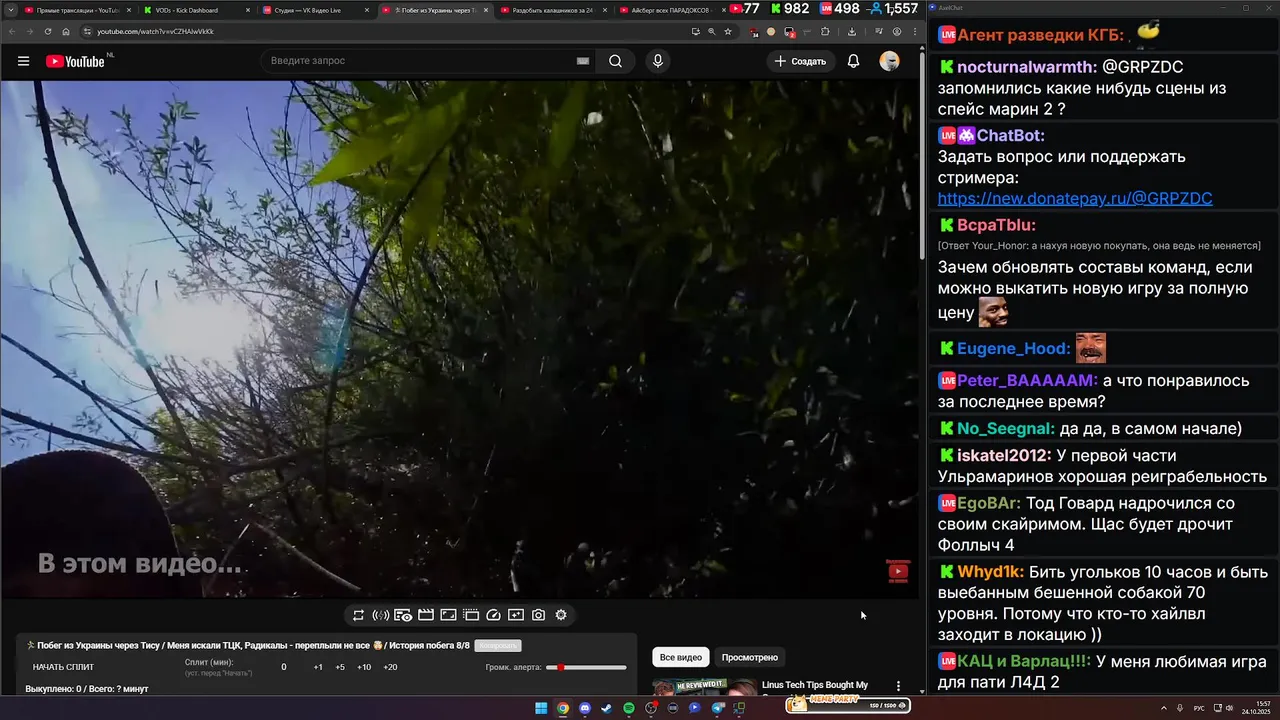This screenshot has height=720, width=1280.
Task: Open the Windows Start button
Action: (x=541, y=708)
